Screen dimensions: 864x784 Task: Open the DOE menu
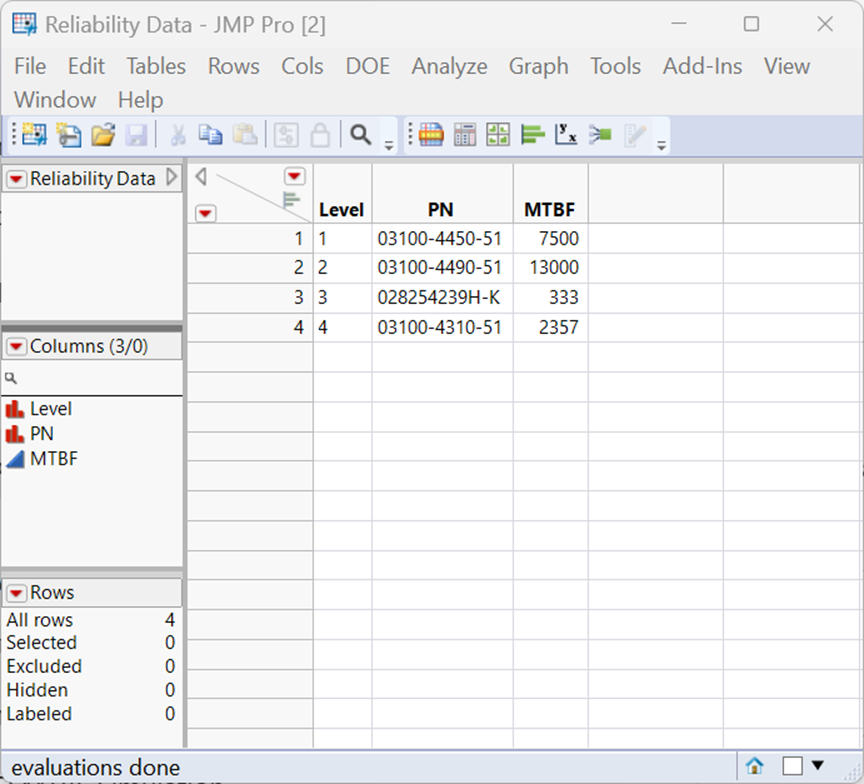(367, 66)
